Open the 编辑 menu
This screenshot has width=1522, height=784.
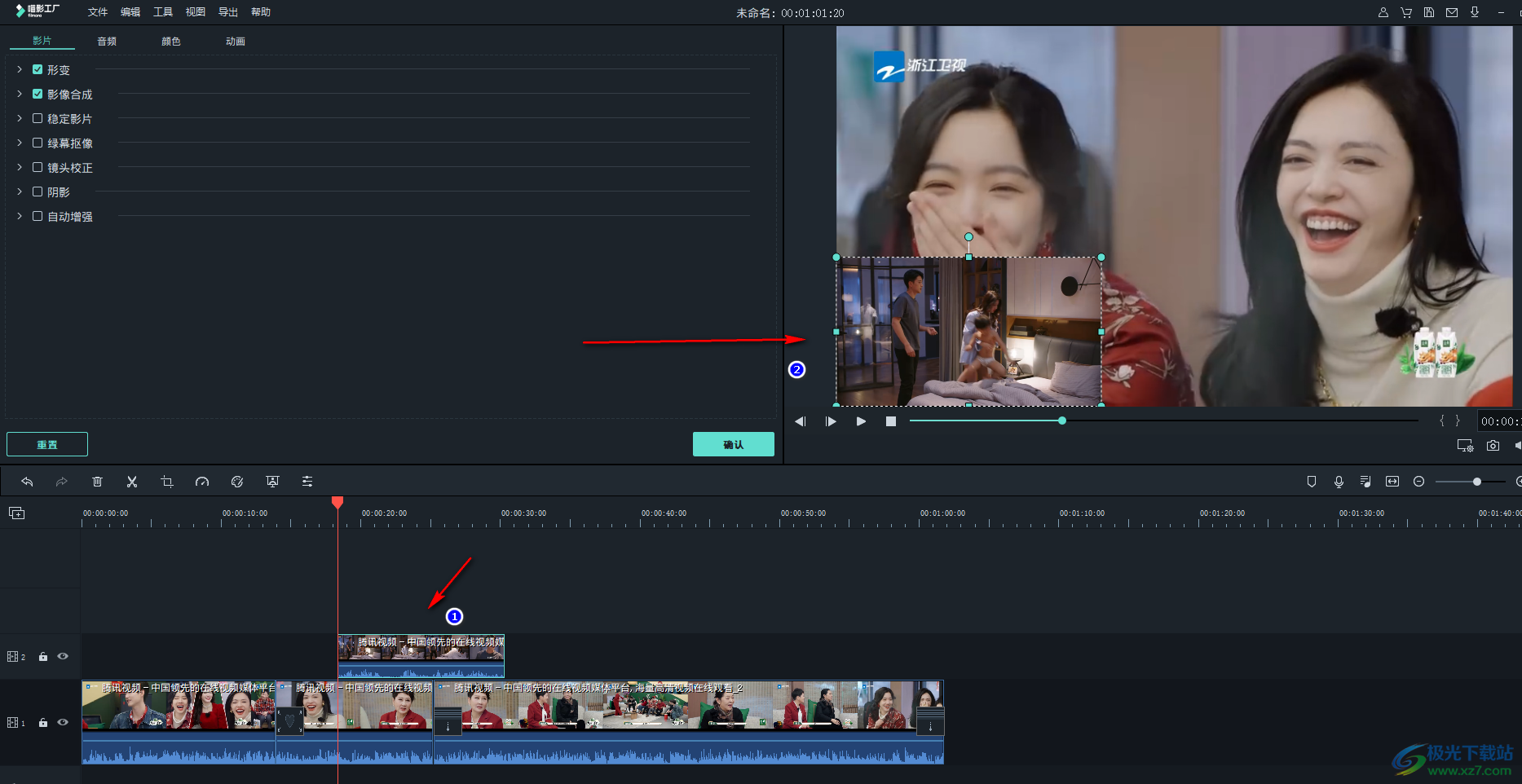(x=130, y=12)
